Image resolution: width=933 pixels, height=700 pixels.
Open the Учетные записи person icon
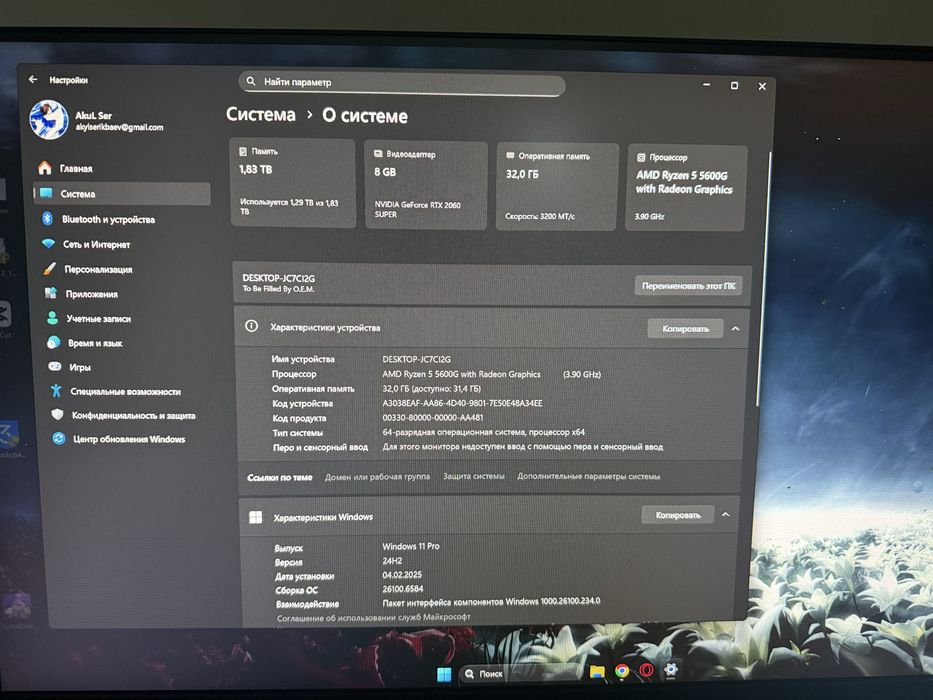52,318
